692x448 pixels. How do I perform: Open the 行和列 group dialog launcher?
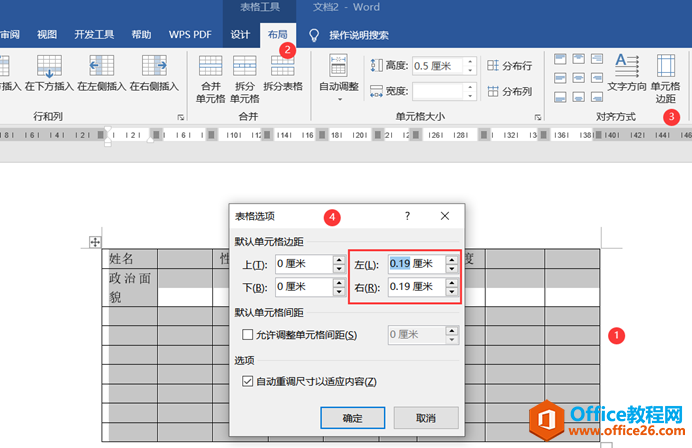181,117
